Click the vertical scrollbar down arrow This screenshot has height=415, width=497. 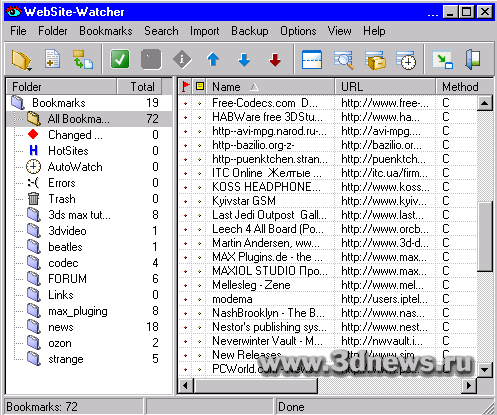[485, 369]
